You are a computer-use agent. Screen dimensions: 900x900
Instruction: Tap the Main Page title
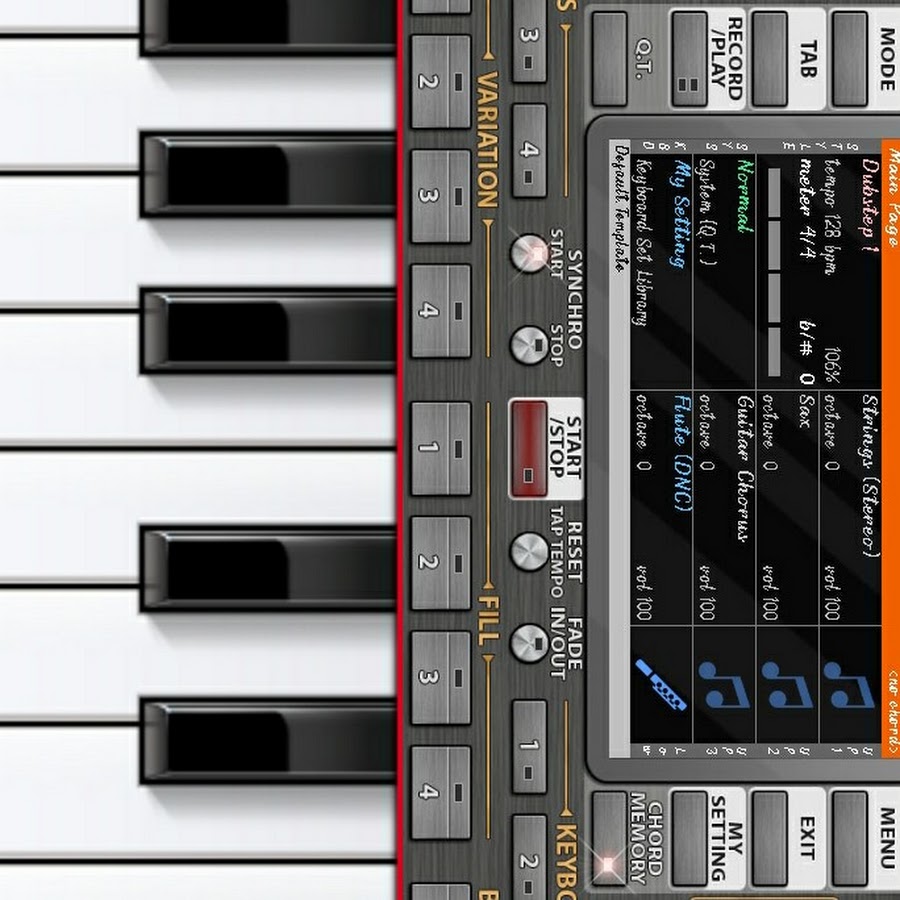(893, 197)
